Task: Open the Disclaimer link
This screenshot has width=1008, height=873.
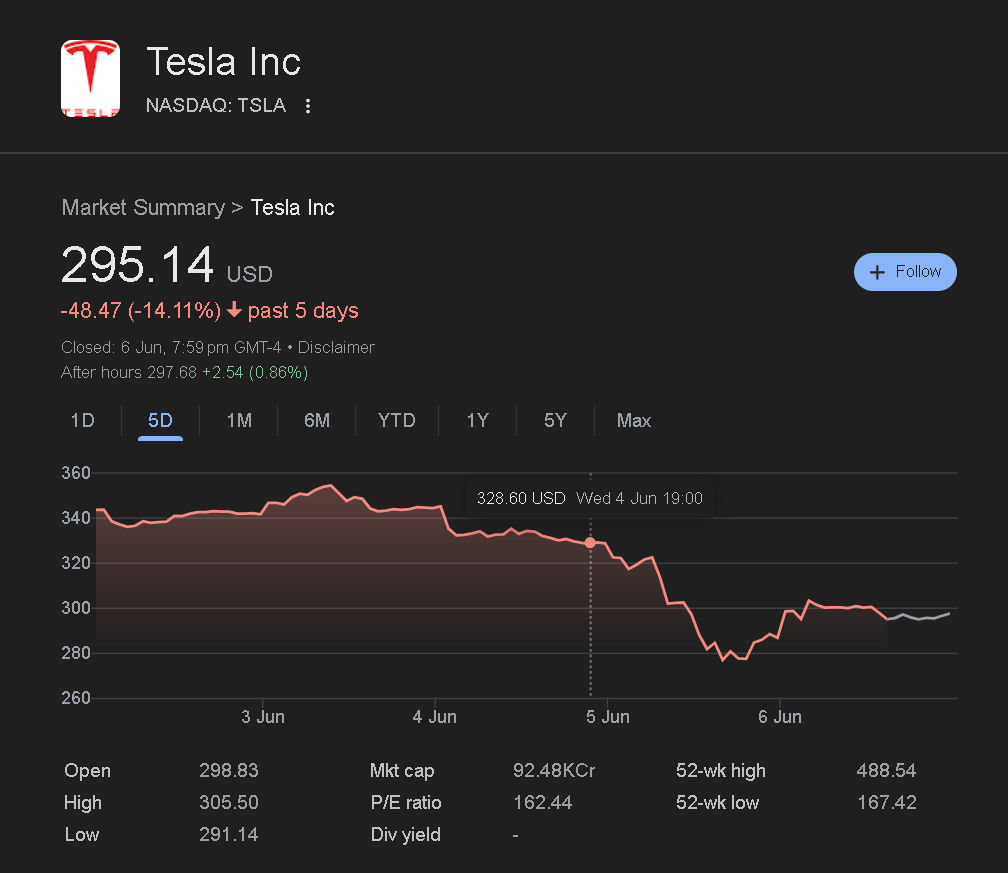Action: 336,347
